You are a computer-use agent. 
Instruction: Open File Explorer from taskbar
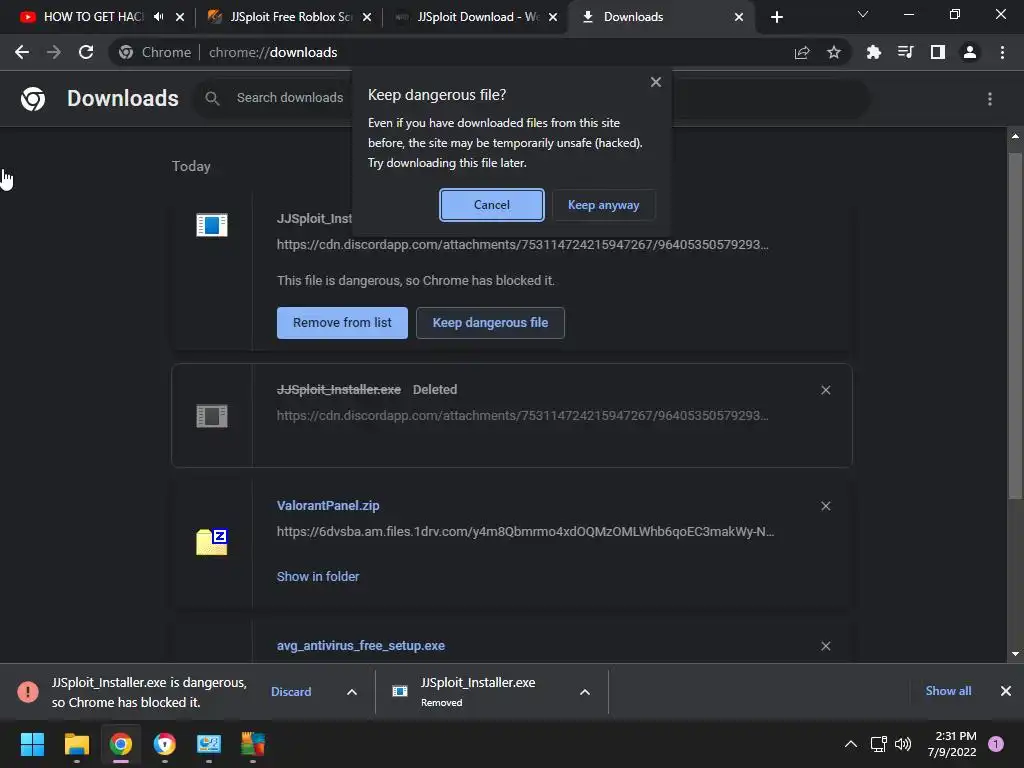[76, 744]
